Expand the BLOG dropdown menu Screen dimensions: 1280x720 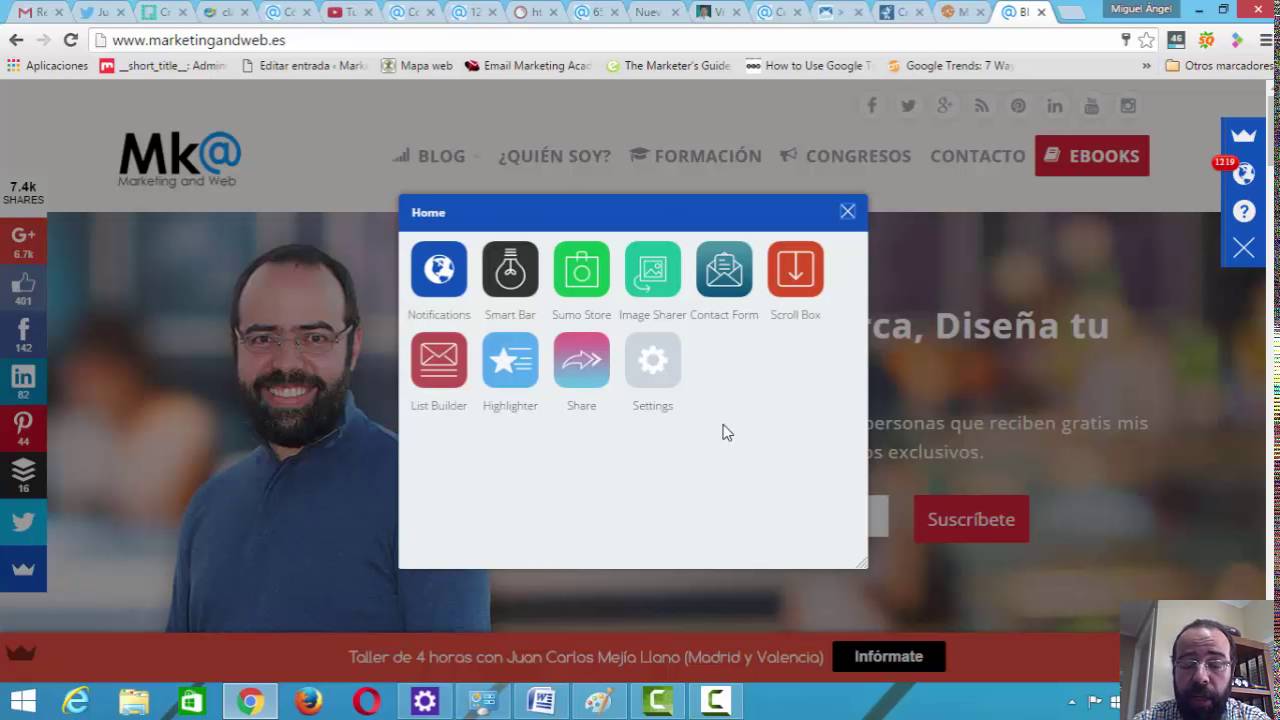(441, 156)
